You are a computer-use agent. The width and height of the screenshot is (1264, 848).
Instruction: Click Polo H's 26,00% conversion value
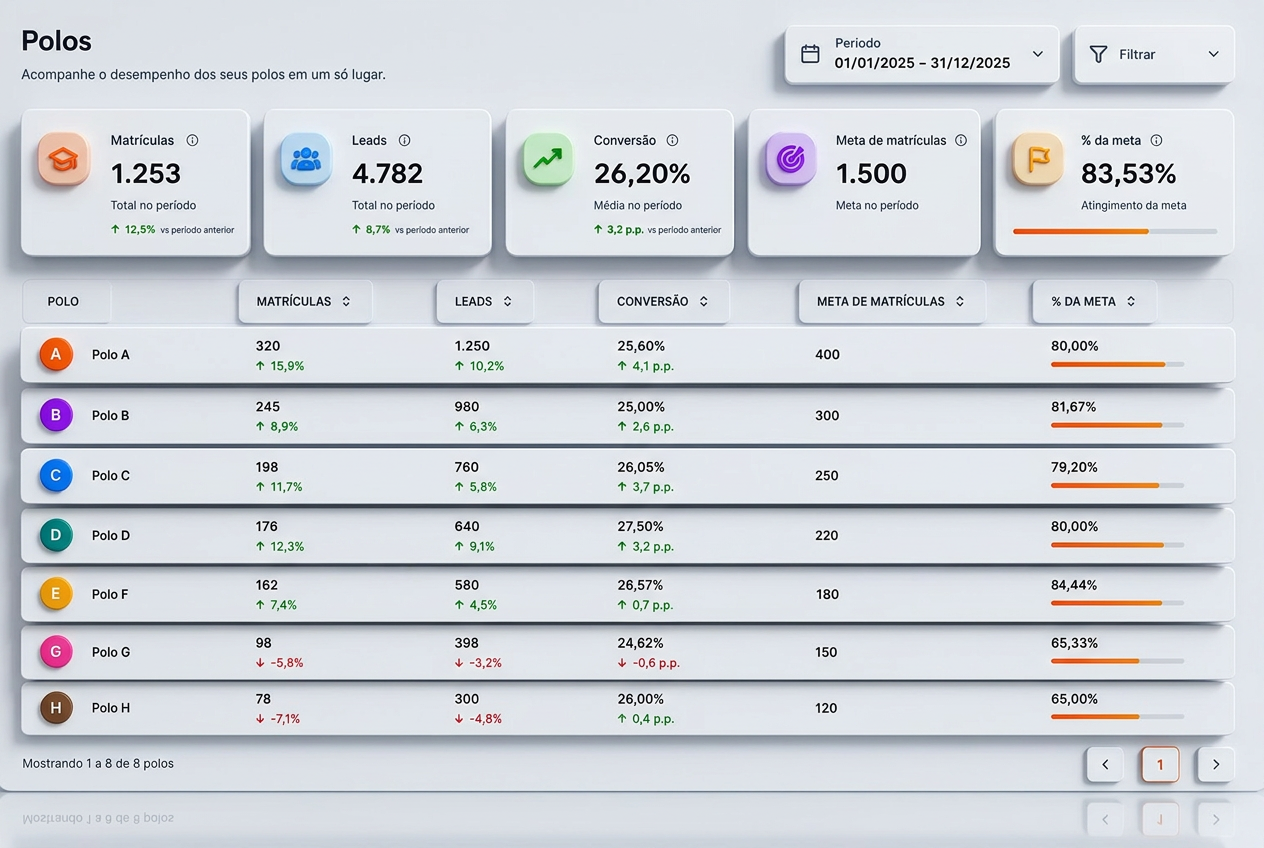pyautogui.click(x=641, y=699)
